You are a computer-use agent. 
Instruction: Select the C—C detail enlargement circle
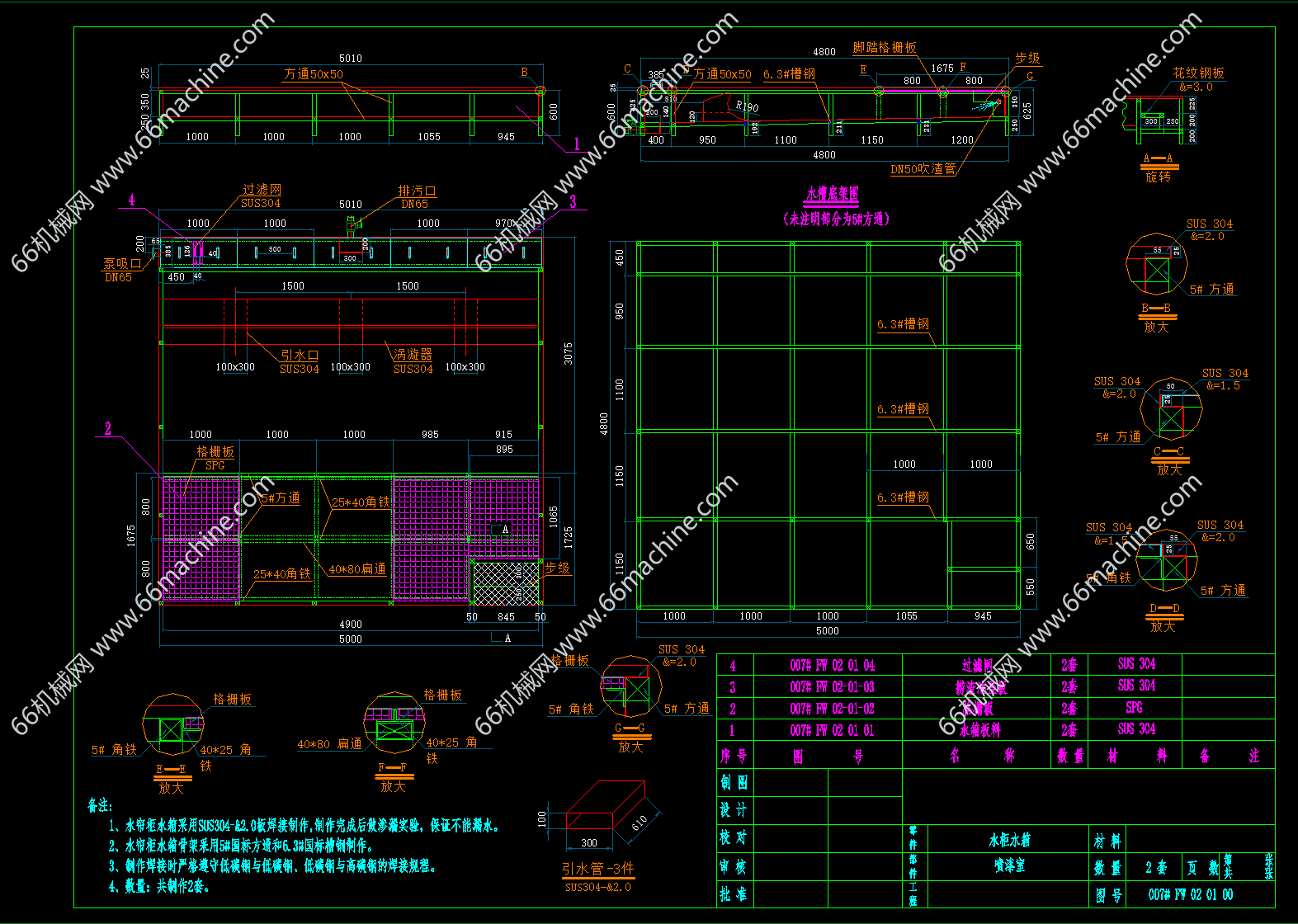(x=1170, y=410)
